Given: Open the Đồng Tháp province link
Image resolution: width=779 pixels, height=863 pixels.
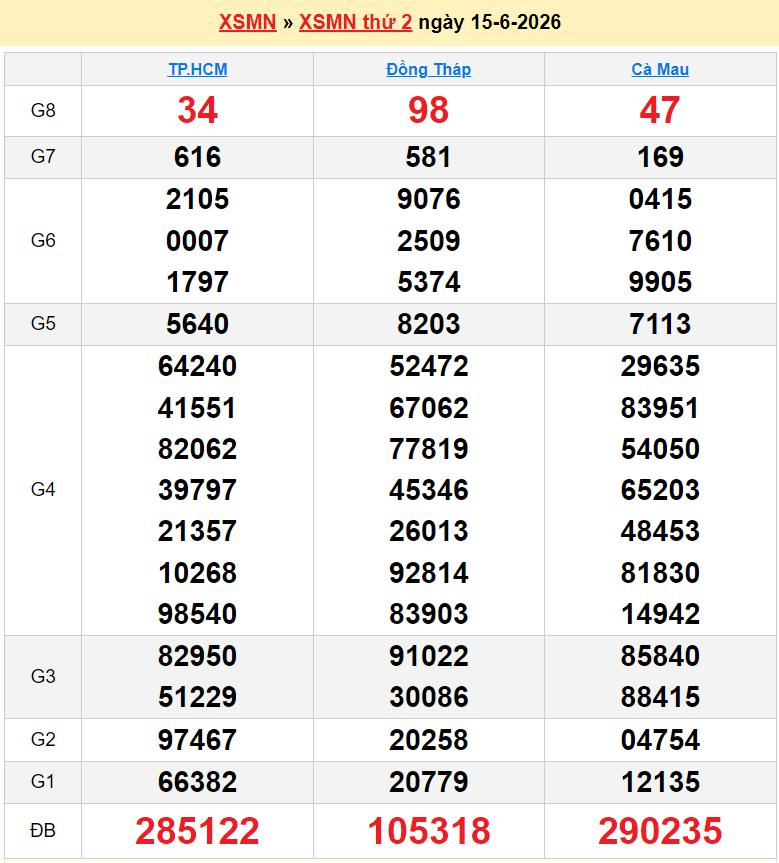Looking at the screenshot, I should tap(428, 69).
